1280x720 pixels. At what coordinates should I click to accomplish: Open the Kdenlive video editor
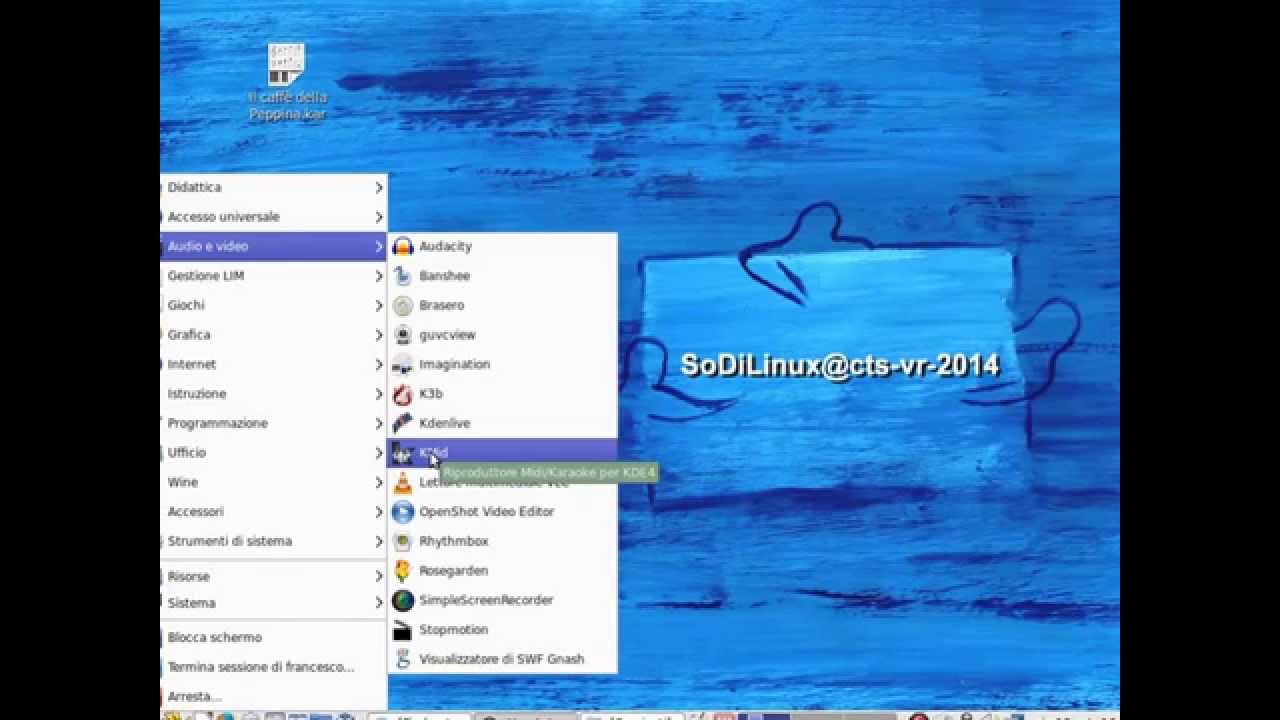coord(502,423)
